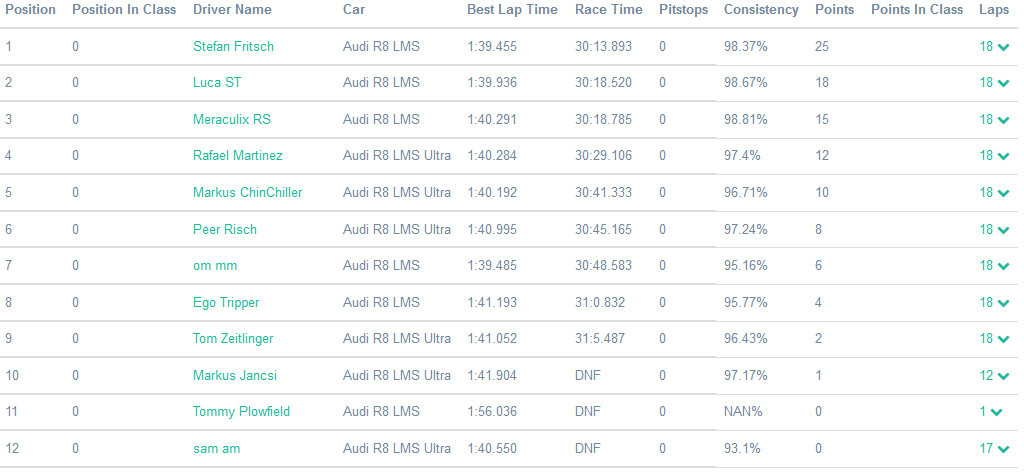Screen dimensions: 1024x473
Task: Click the Race Time column header
Action: click(x=609, y=10)
